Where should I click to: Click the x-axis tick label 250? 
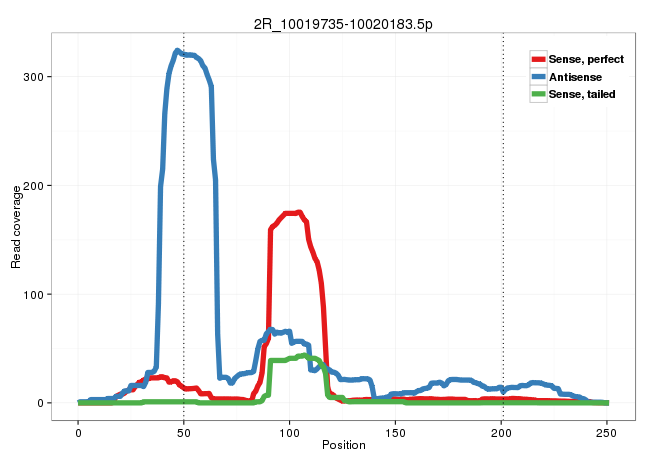tap(608, 430)
